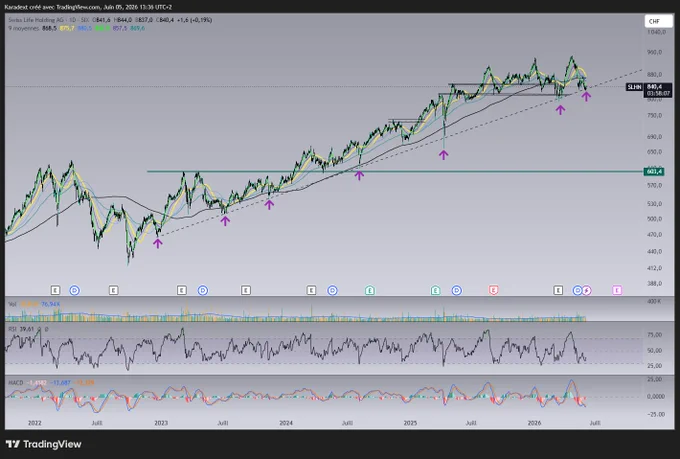Open the pink upcoming earnings marker
This screenshot has width=680, height=459.
617,290
